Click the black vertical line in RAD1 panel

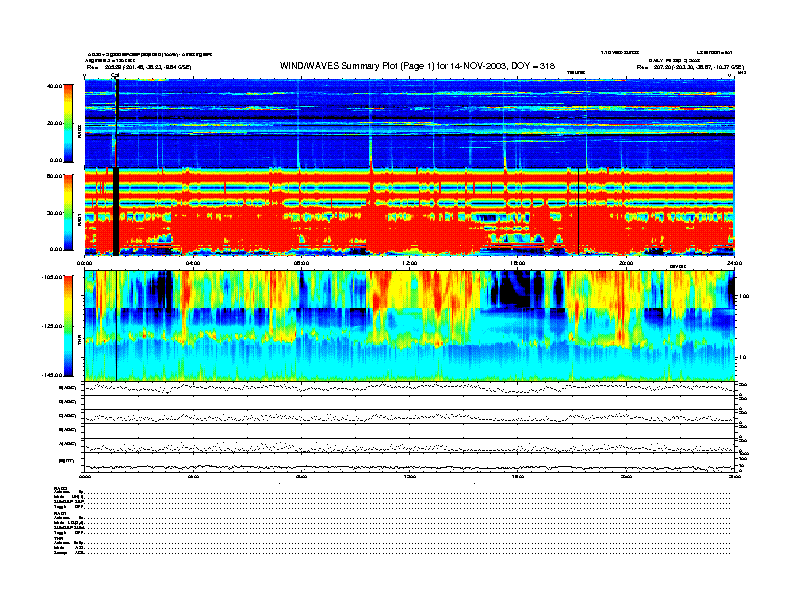578,211
